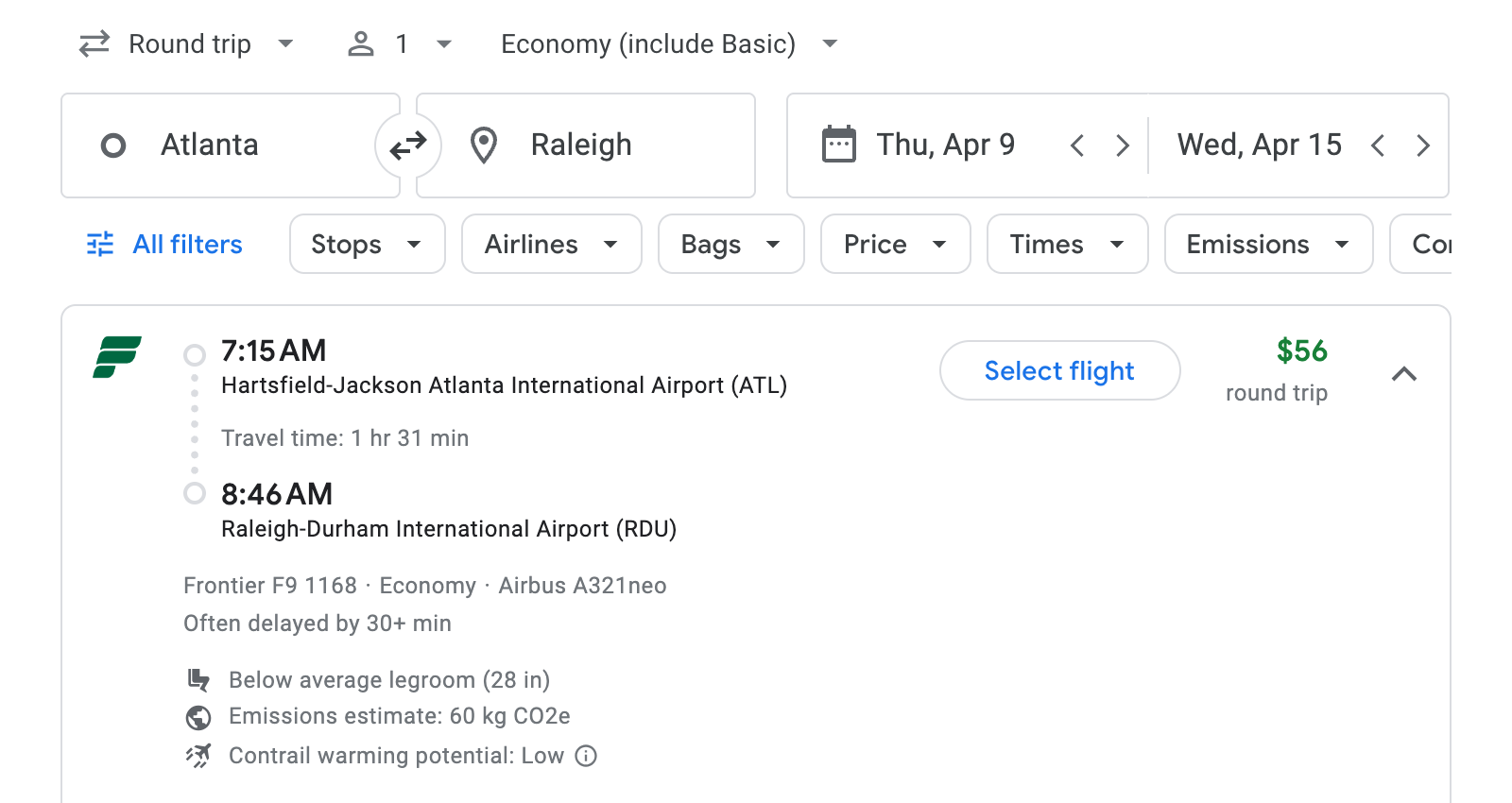The height and width of the screenshot is (803, 1512).
Task: Click the legroom icon in flight details
Action: (198, 679)
